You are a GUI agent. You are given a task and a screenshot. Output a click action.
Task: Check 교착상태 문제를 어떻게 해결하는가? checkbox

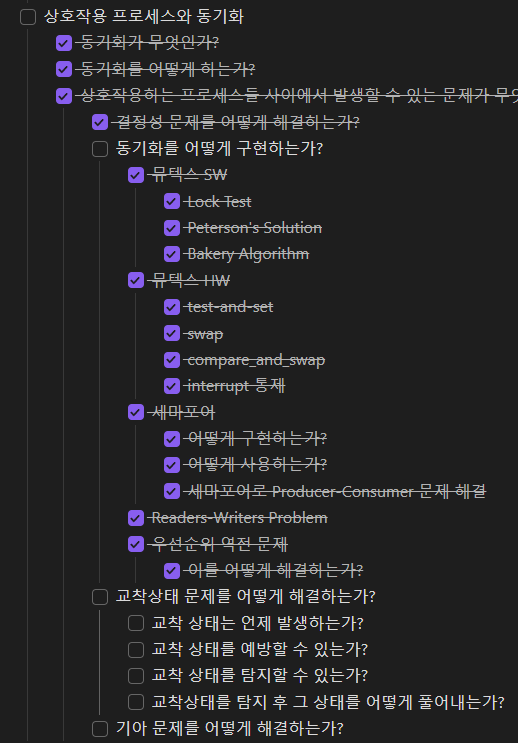(100, 597)
